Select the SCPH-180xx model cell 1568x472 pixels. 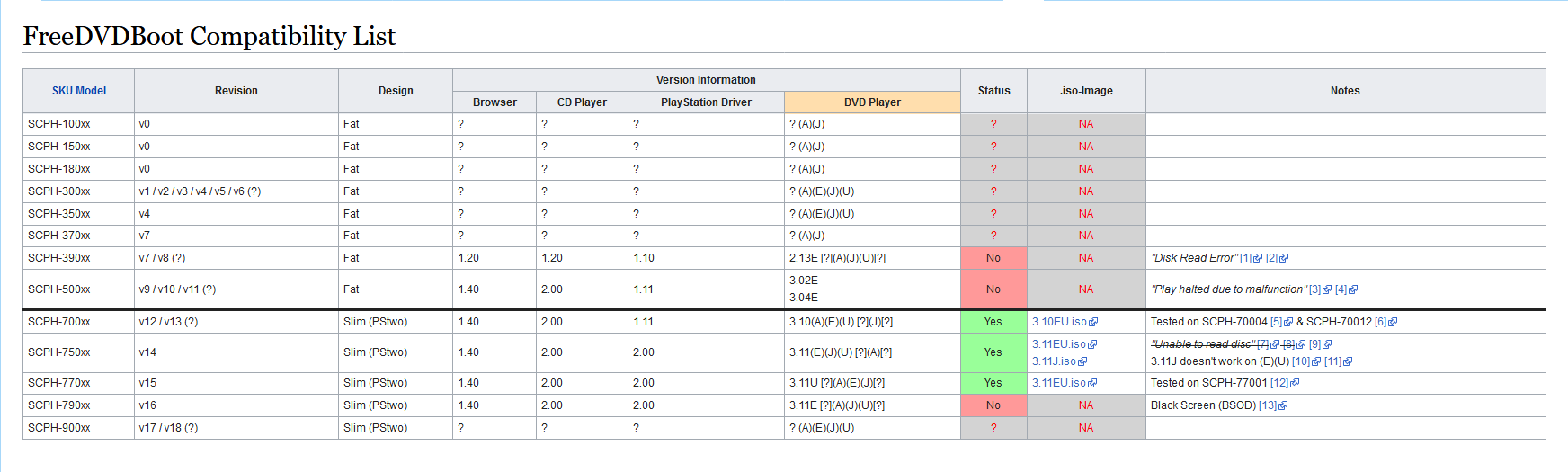click(79, 169)
